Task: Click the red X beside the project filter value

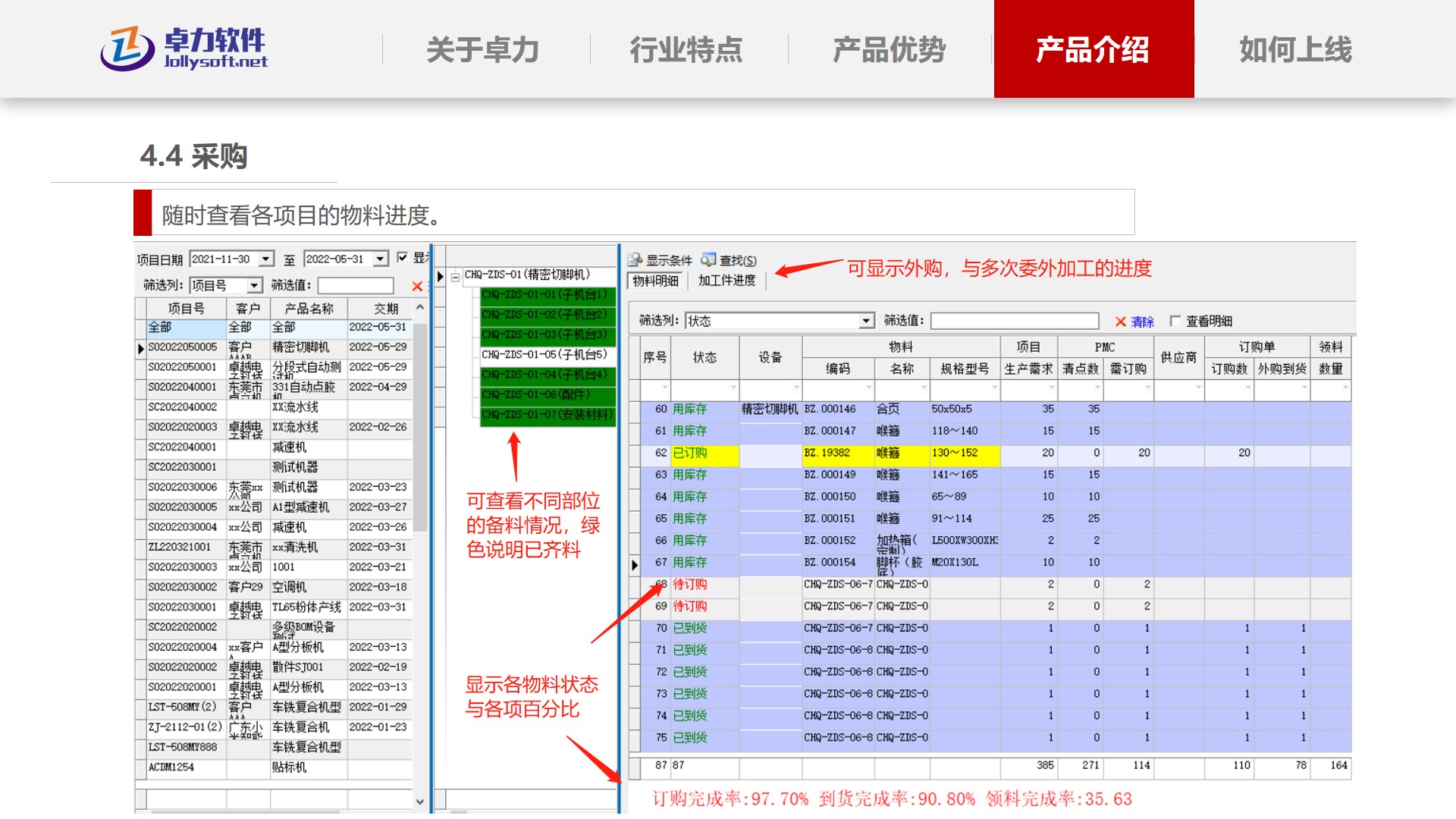Action: point(417,286)
